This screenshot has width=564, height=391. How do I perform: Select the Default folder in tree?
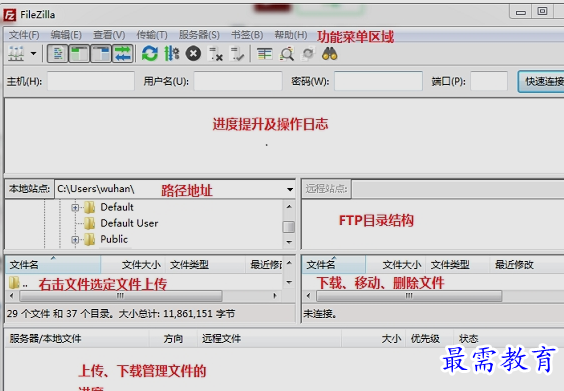(x=117, y=208)
